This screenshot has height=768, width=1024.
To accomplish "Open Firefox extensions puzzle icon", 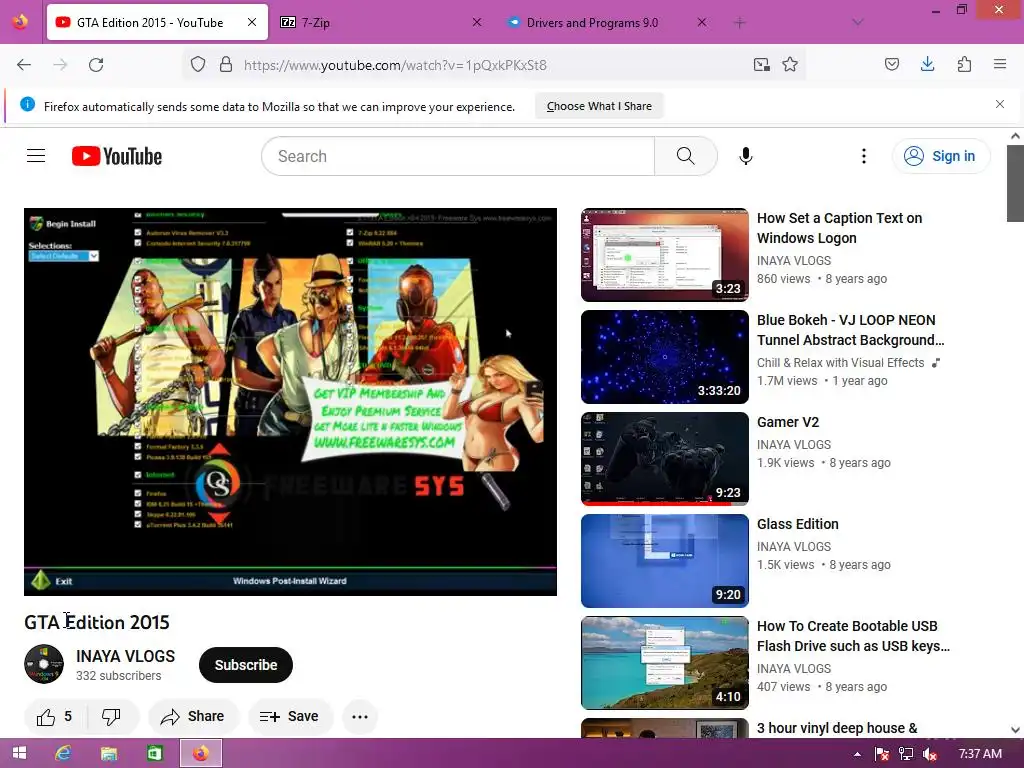I will click(964, 64).
